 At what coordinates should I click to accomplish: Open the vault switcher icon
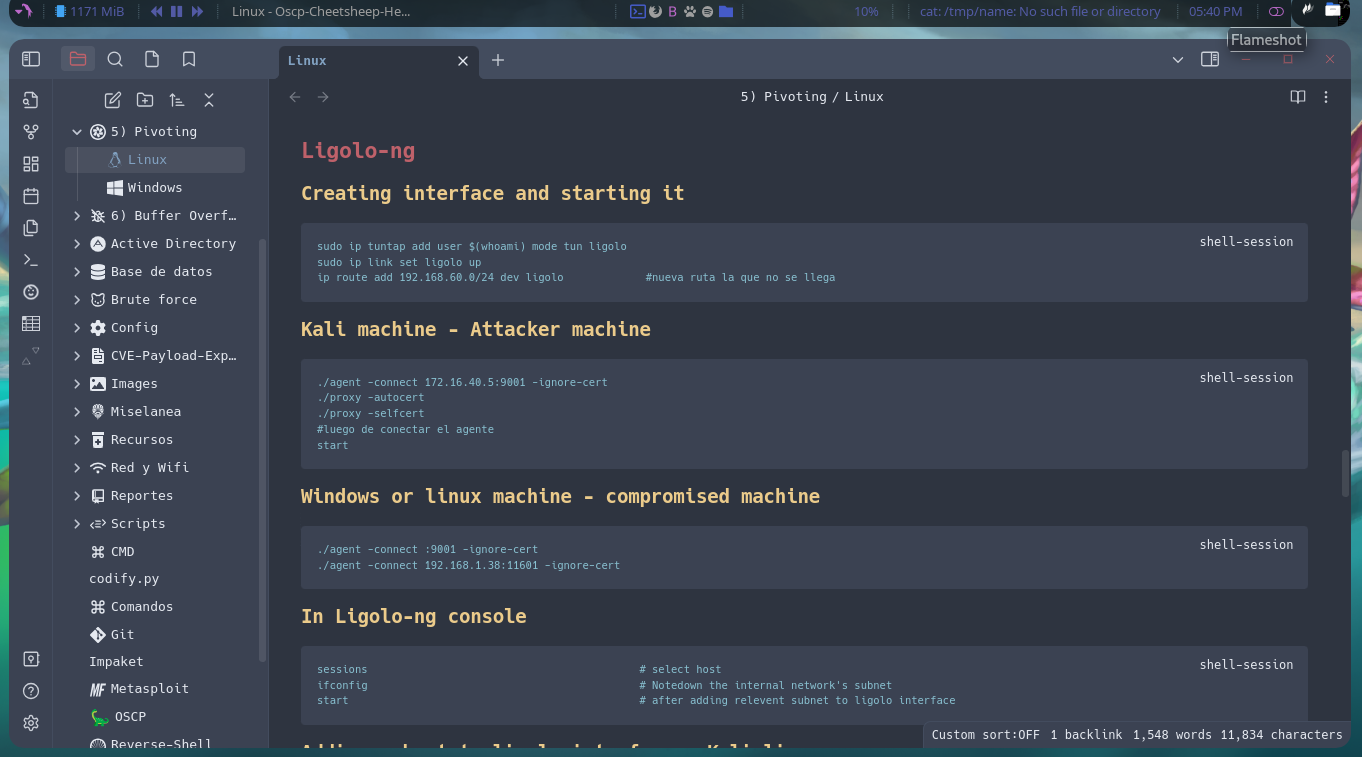pyautogui.click(x=31, y=659)
